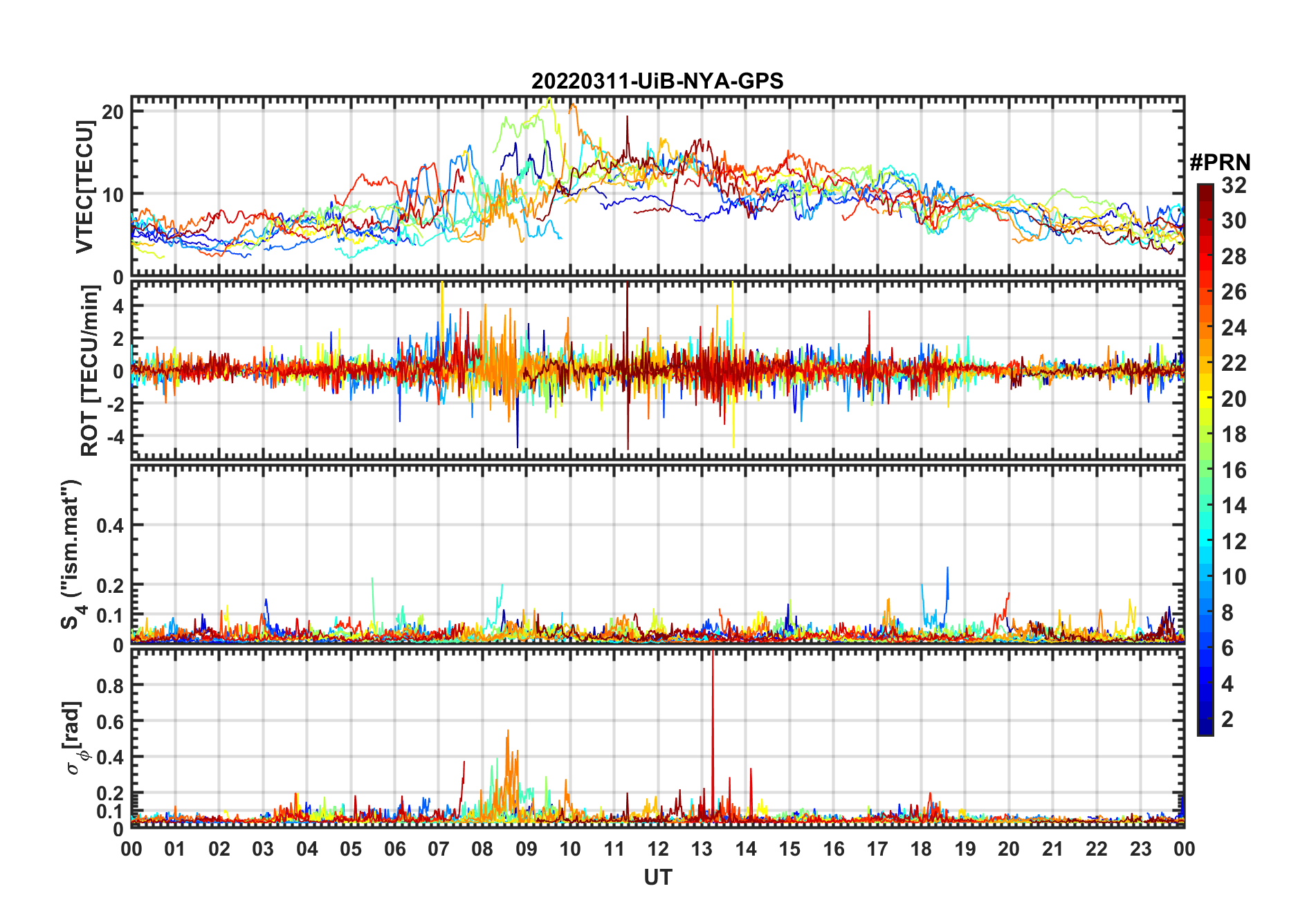Image resolution: width=1316 pixels, height=920 pixels.
Task: Click the sigma-phi [rad] y-axis label
Action: click(x=75, y=738)
